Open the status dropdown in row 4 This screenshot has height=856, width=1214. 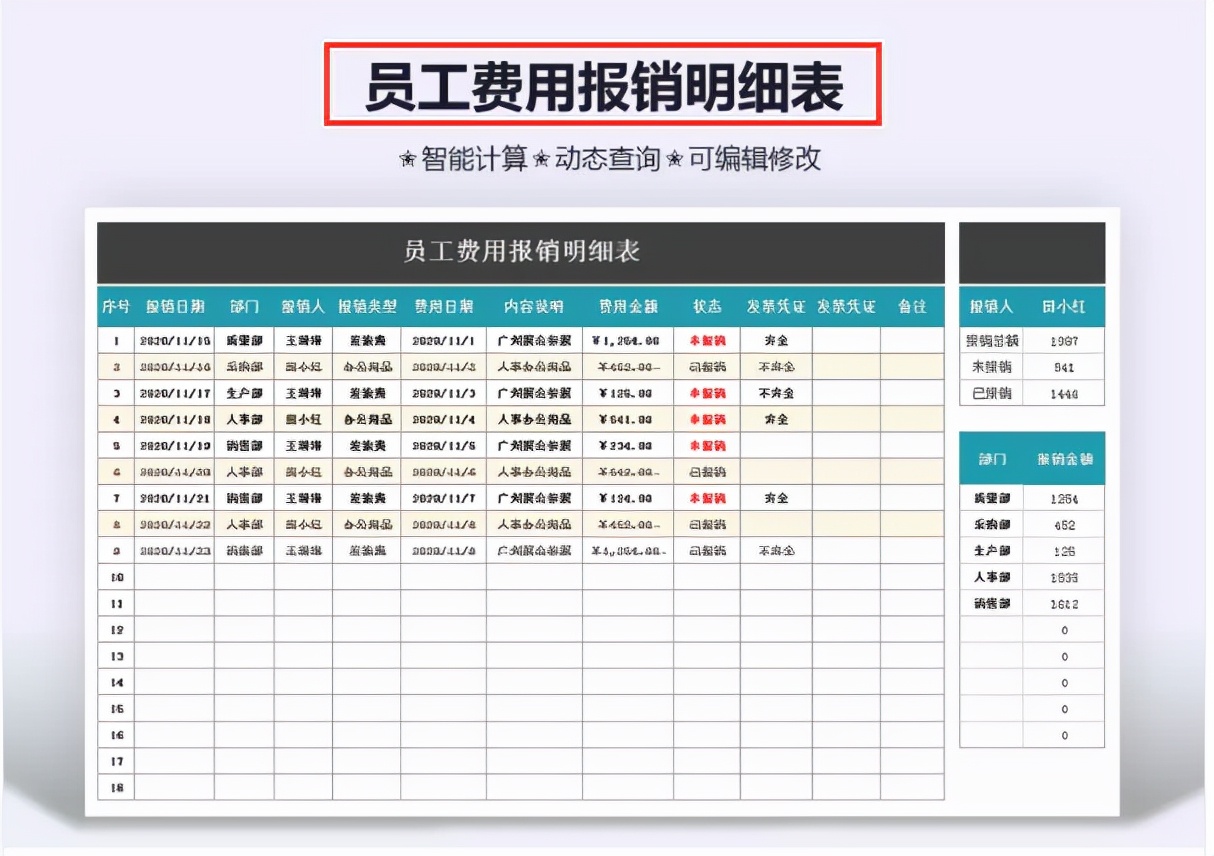pyautogui.click(x=707, y=419)
